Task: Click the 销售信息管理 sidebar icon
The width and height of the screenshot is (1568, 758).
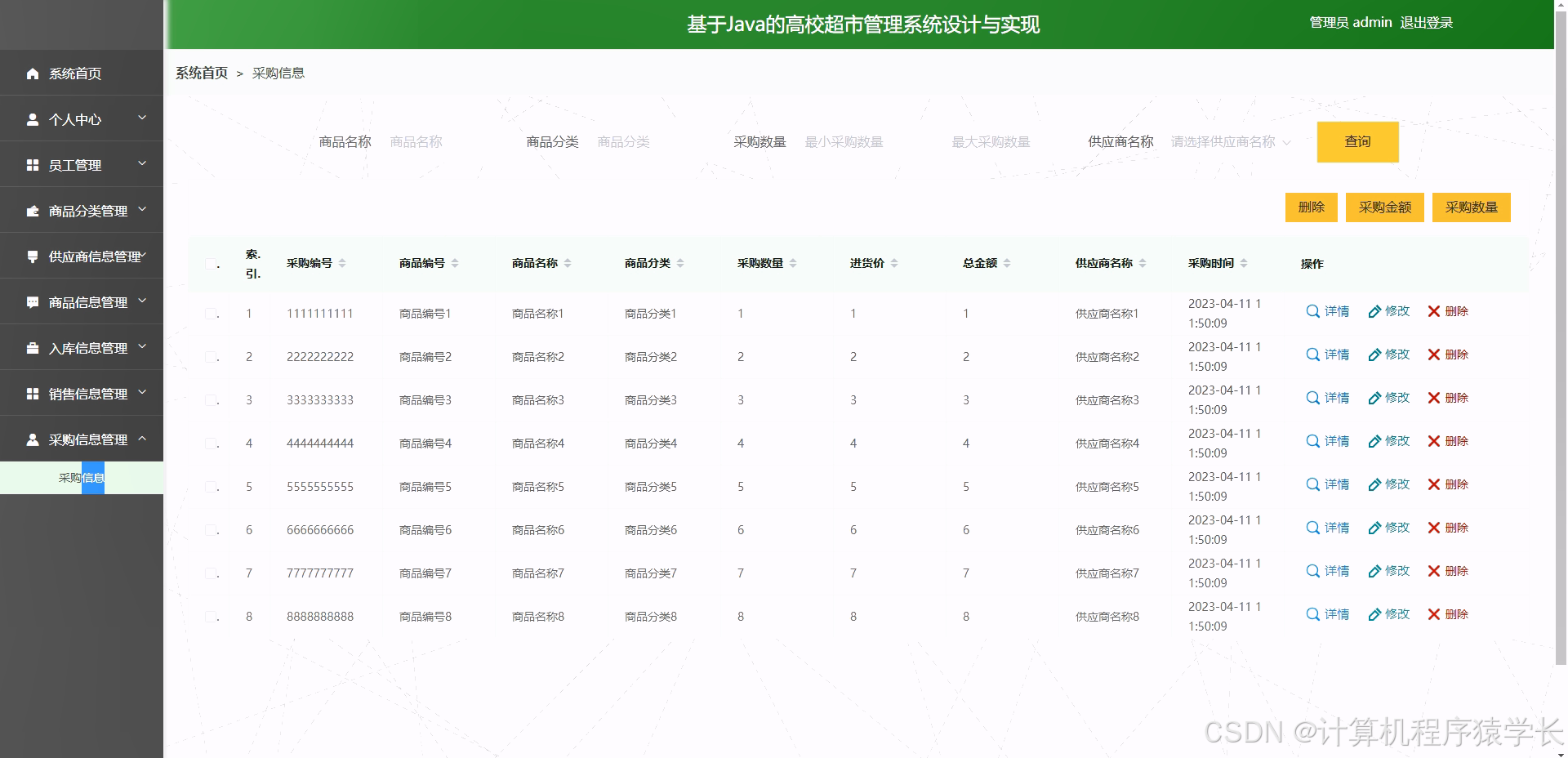Action: pos(33,393)
